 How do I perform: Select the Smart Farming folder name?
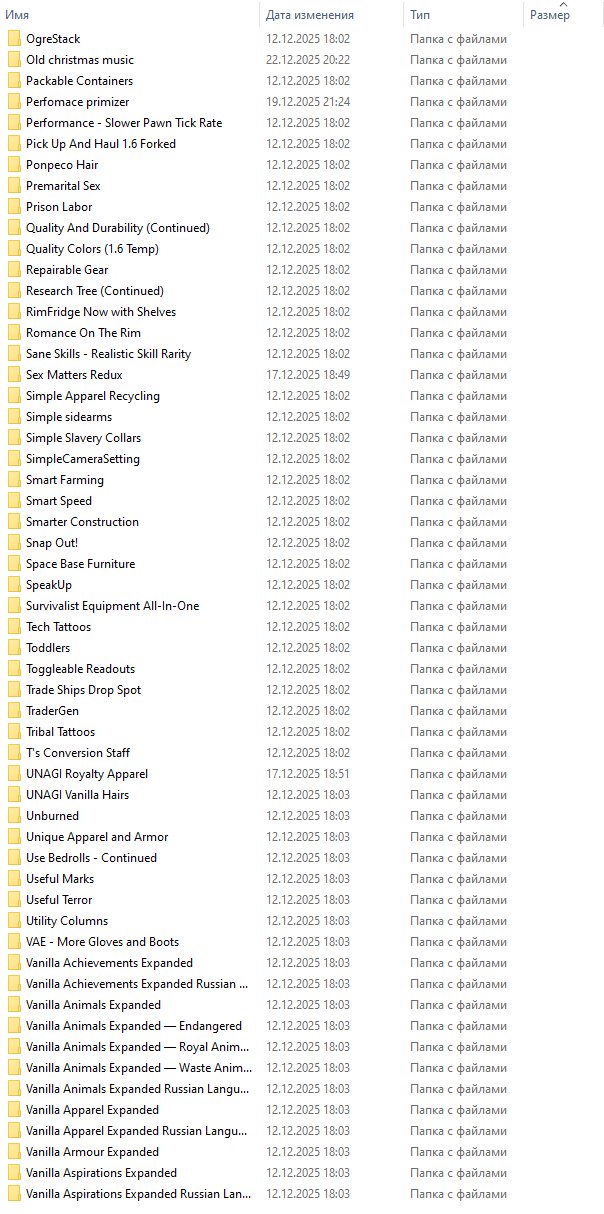coord(65,480)
